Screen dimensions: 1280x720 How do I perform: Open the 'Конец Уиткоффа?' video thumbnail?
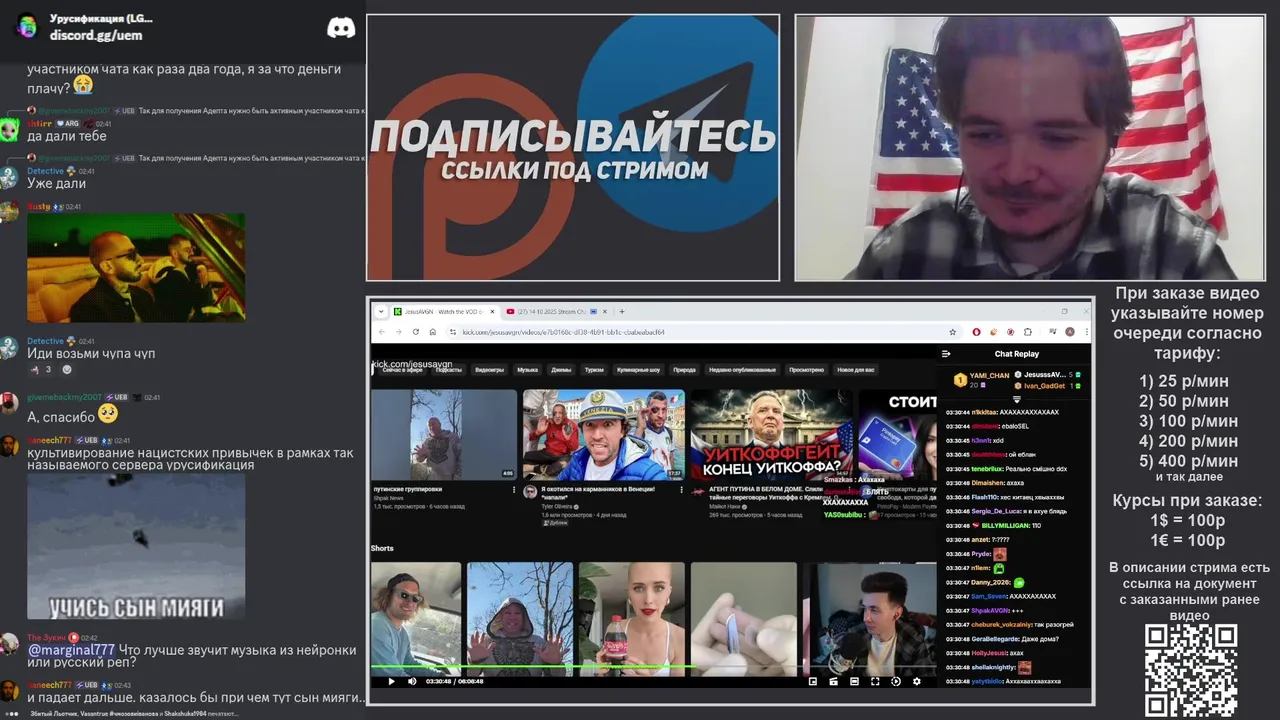point(772,435)
